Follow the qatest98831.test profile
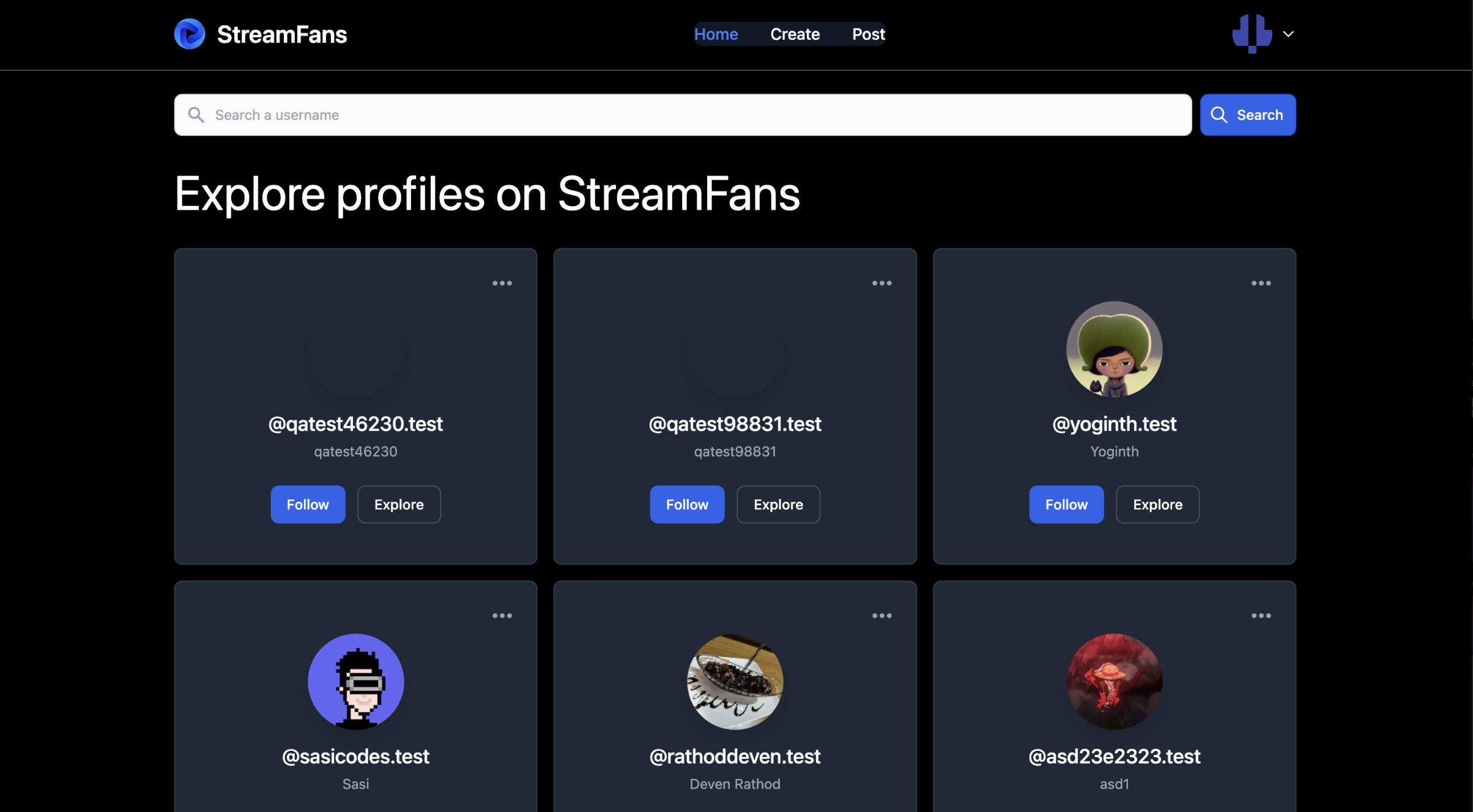This screenshot has height=812, width=1473. (687, 504)
